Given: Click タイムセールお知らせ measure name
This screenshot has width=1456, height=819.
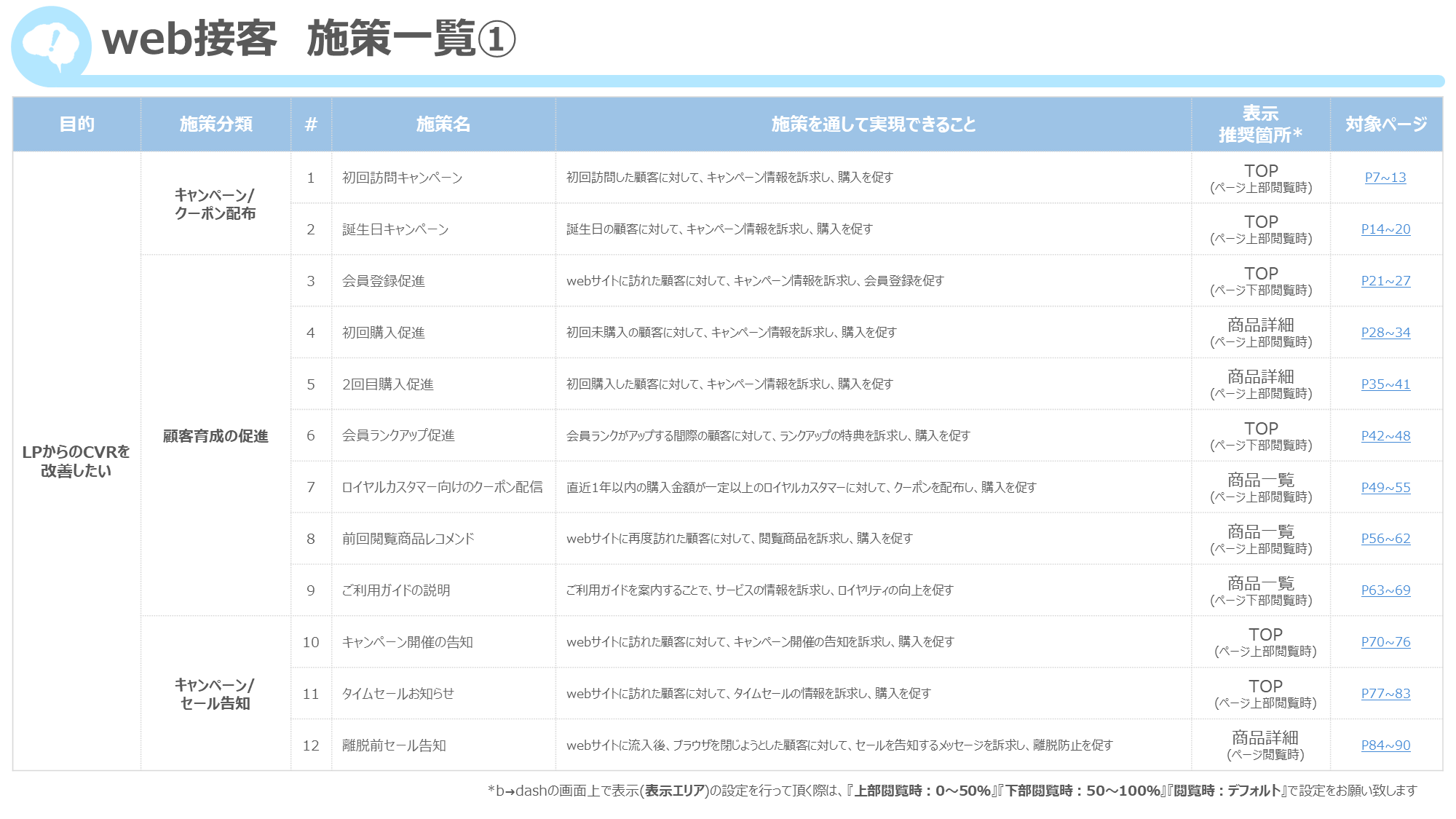Looking at the screenshot, I should pyautogui.click(x=398, y=694).
